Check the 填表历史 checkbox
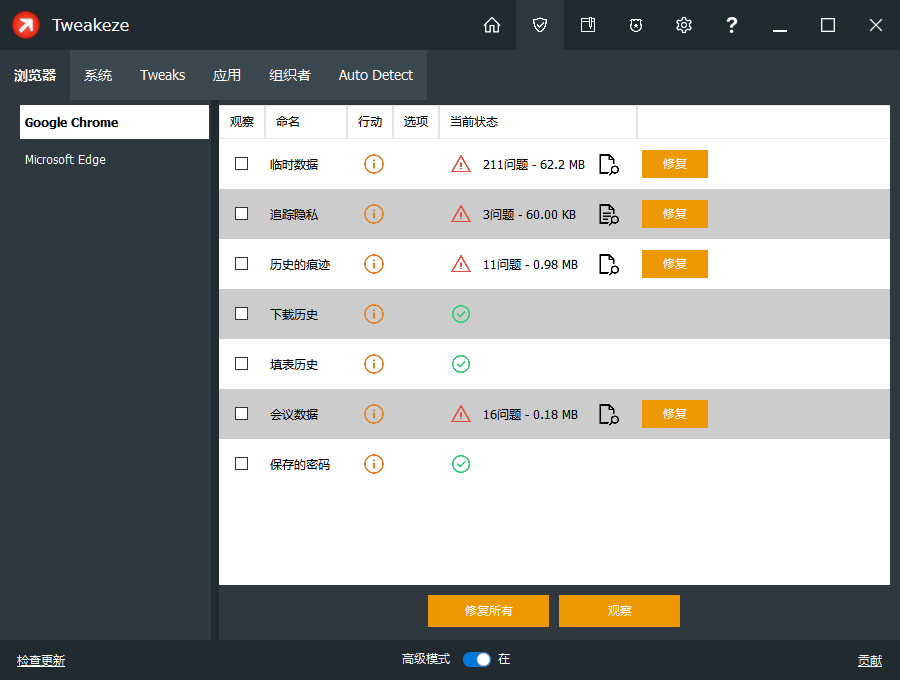 click(242, 363)
